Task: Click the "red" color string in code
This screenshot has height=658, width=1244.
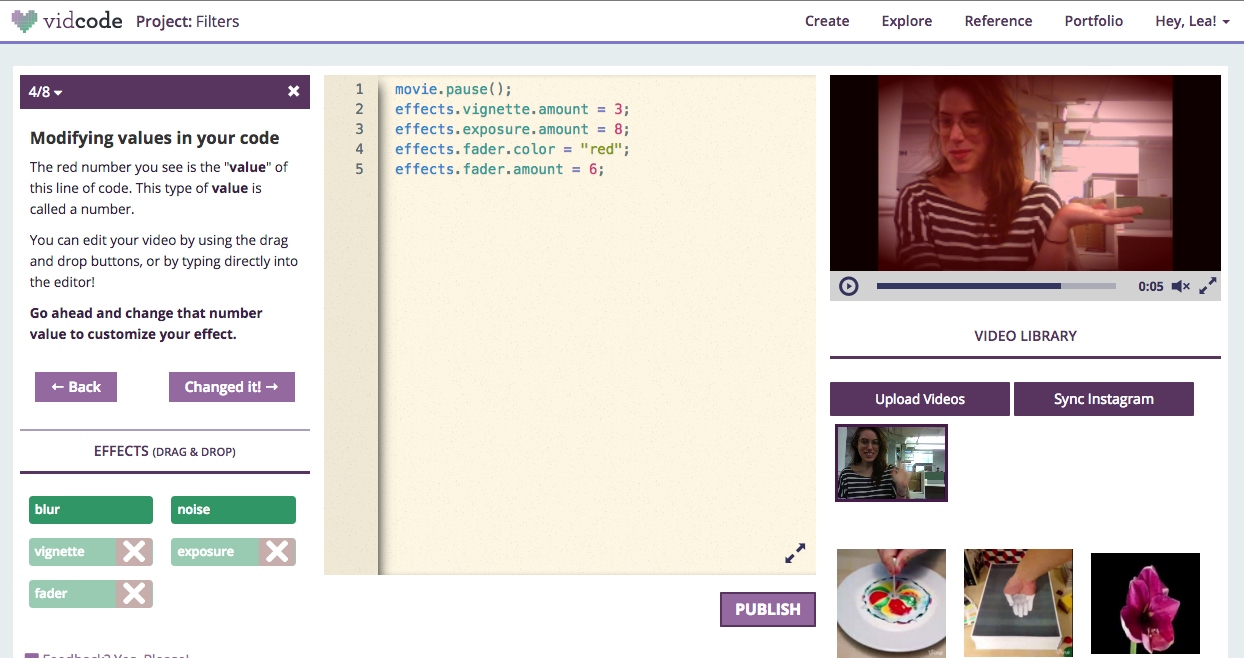Action: click(601, 149)
